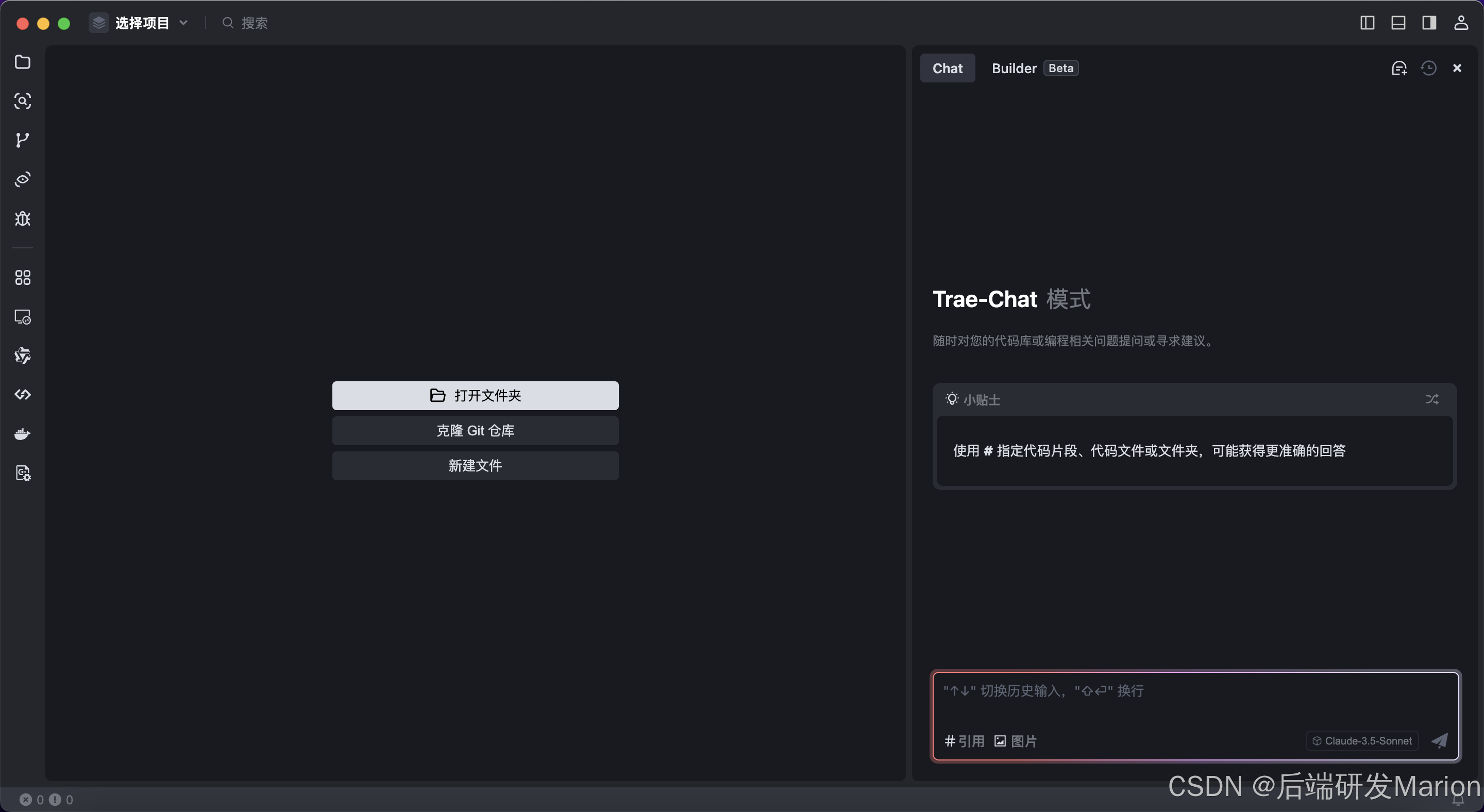Screen dimensions: 1484x812
Task: Open the remote explorer monitor icon
Action: (x=23, y=317)
